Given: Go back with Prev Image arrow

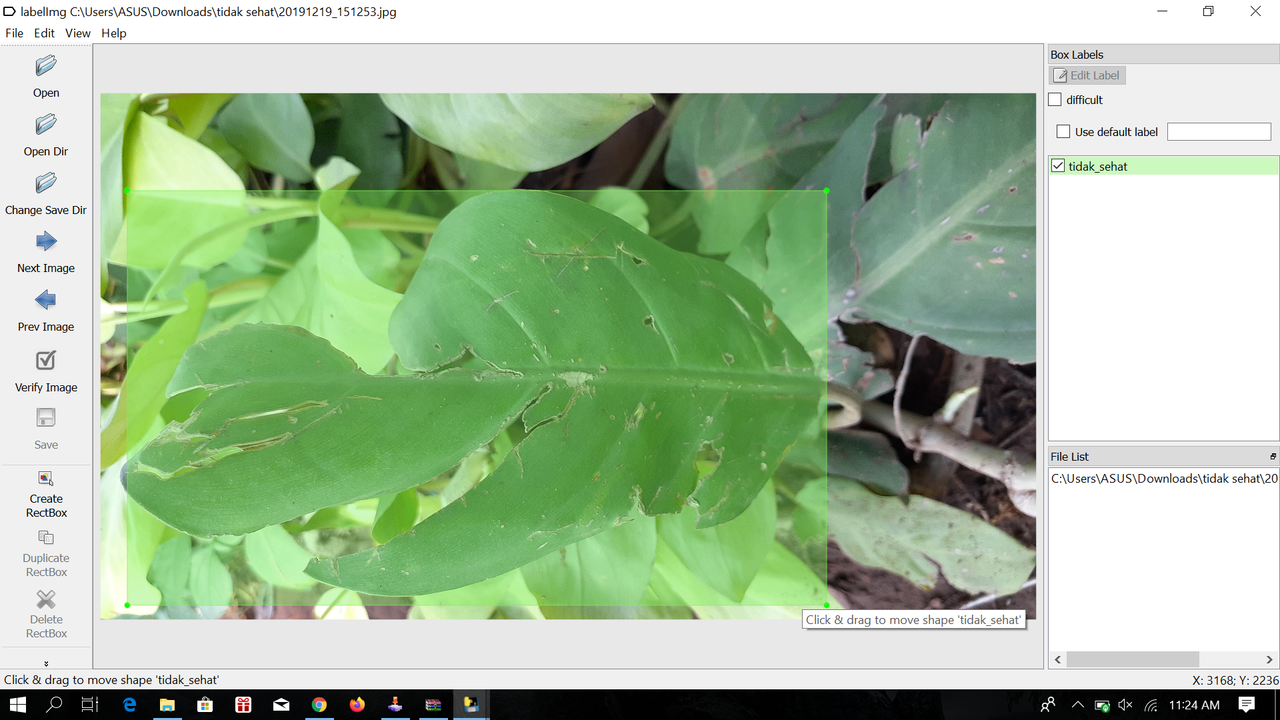Looking at the screenshot, I should [46, 300].
